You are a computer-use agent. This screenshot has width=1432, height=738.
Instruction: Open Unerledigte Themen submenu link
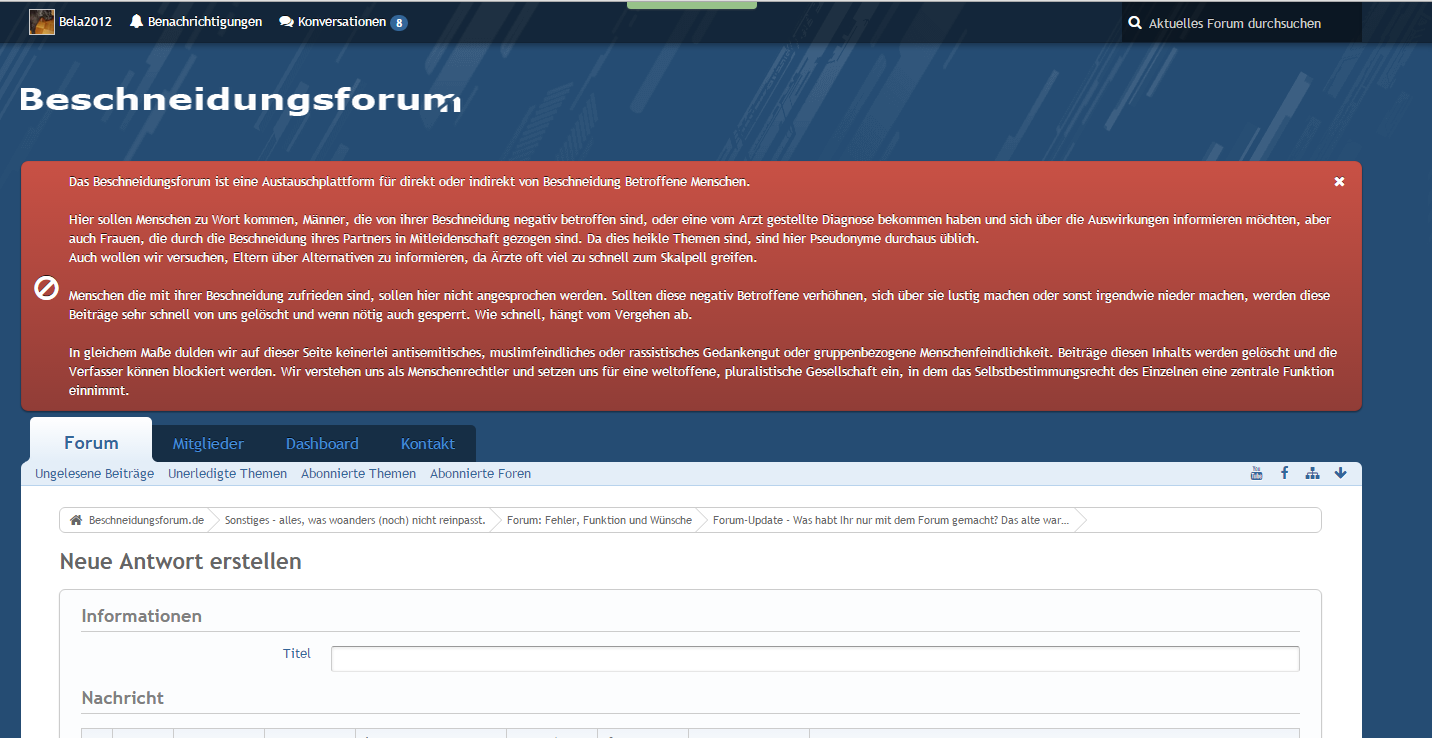[x=228, y=474]
